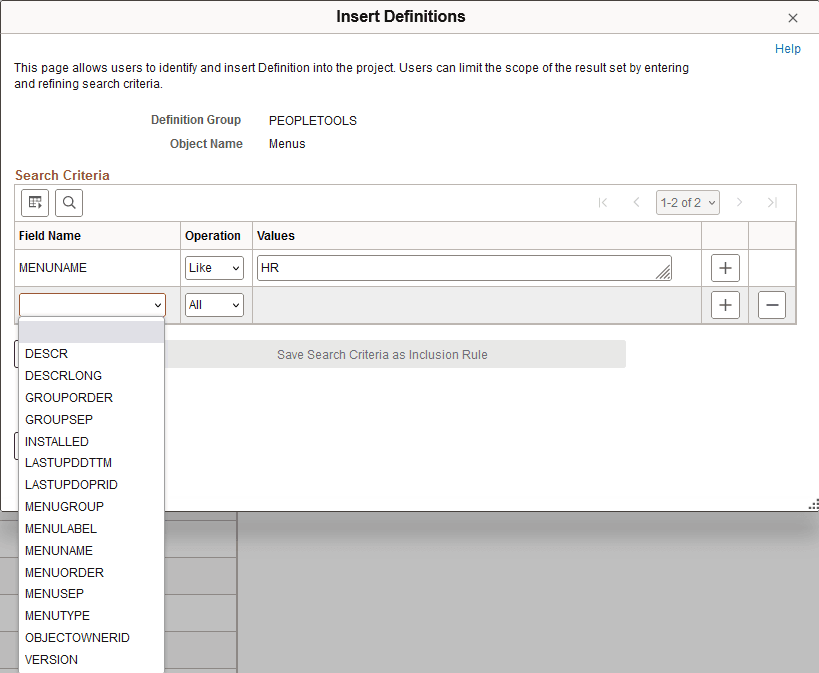Click the Find icon in the Search Criteria grid
The image size is (819, 673).
(68, 202)
